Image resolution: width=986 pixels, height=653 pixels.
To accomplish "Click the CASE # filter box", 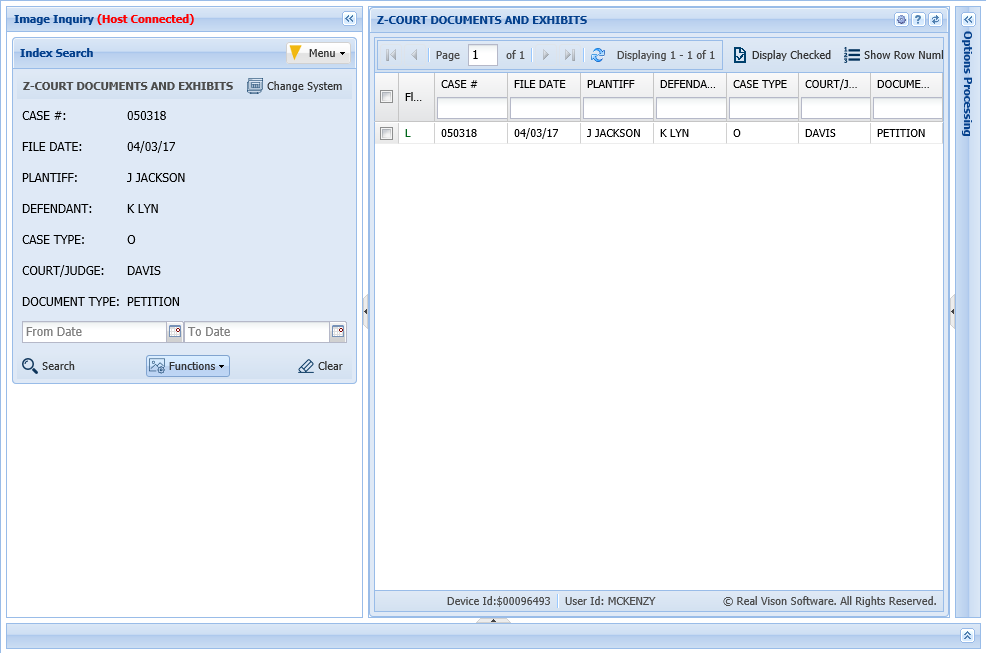I will 472,109.
